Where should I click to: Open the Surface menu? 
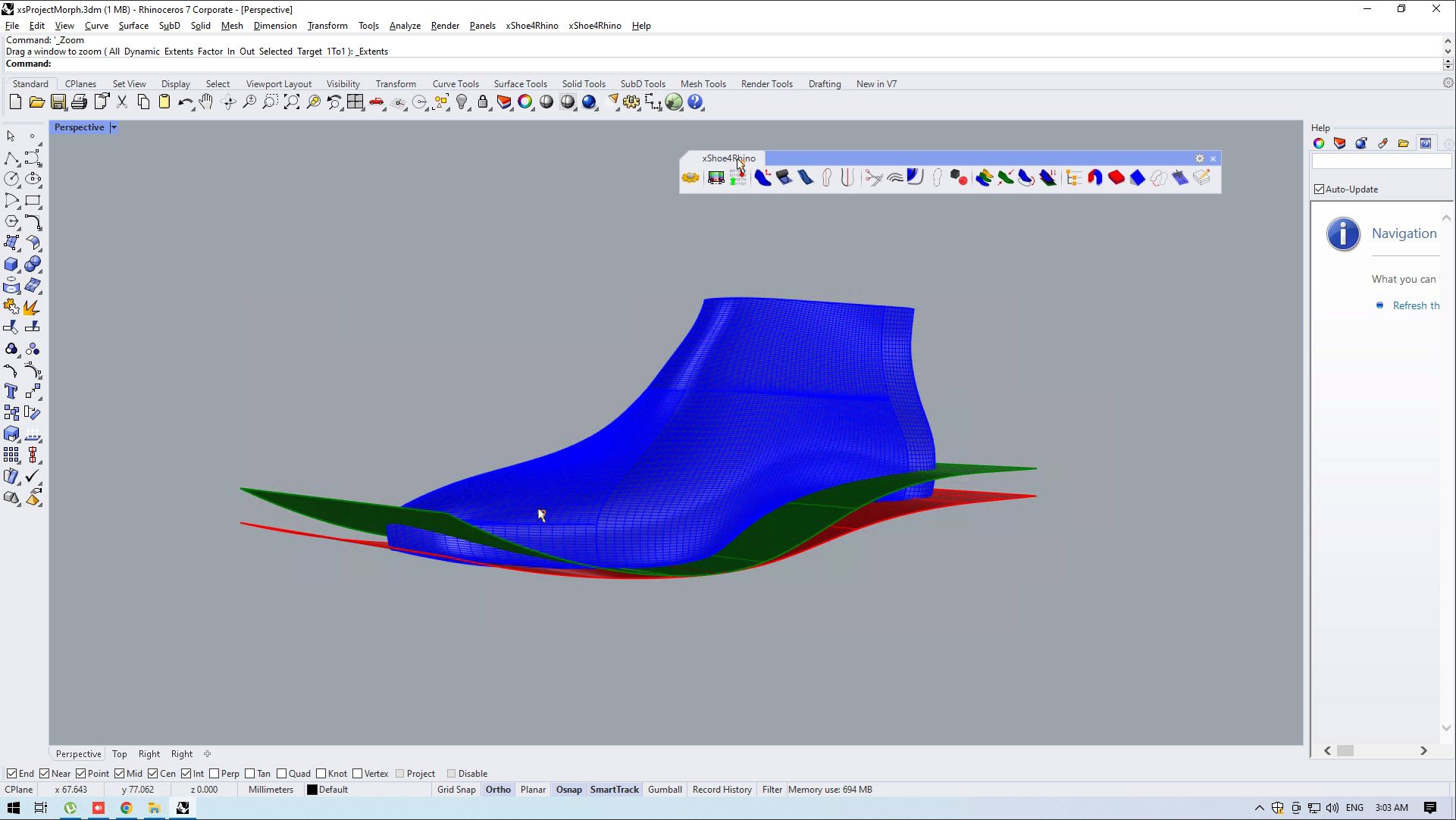(133, 26)
